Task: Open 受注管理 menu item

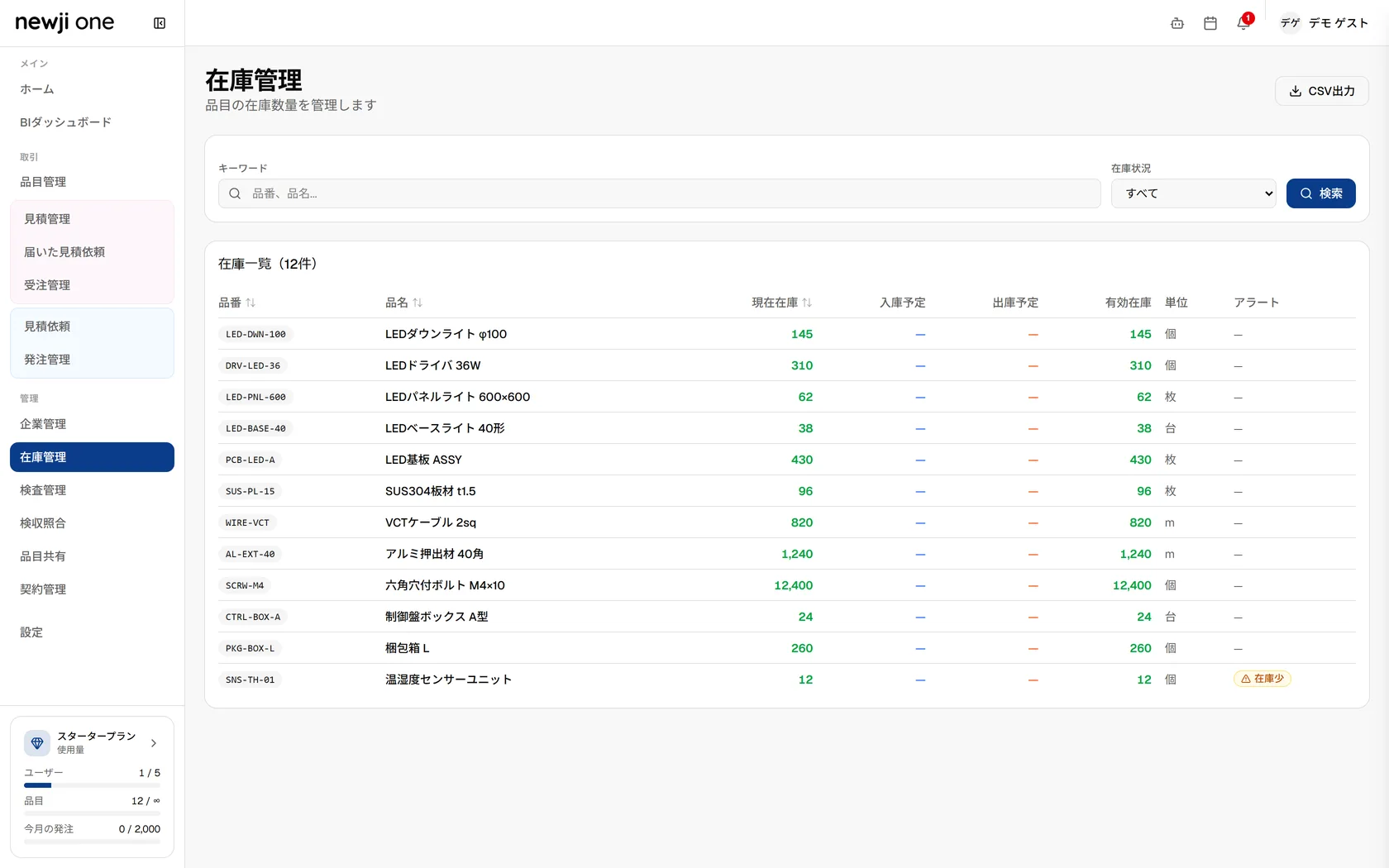Action: (x=92, y=285)
